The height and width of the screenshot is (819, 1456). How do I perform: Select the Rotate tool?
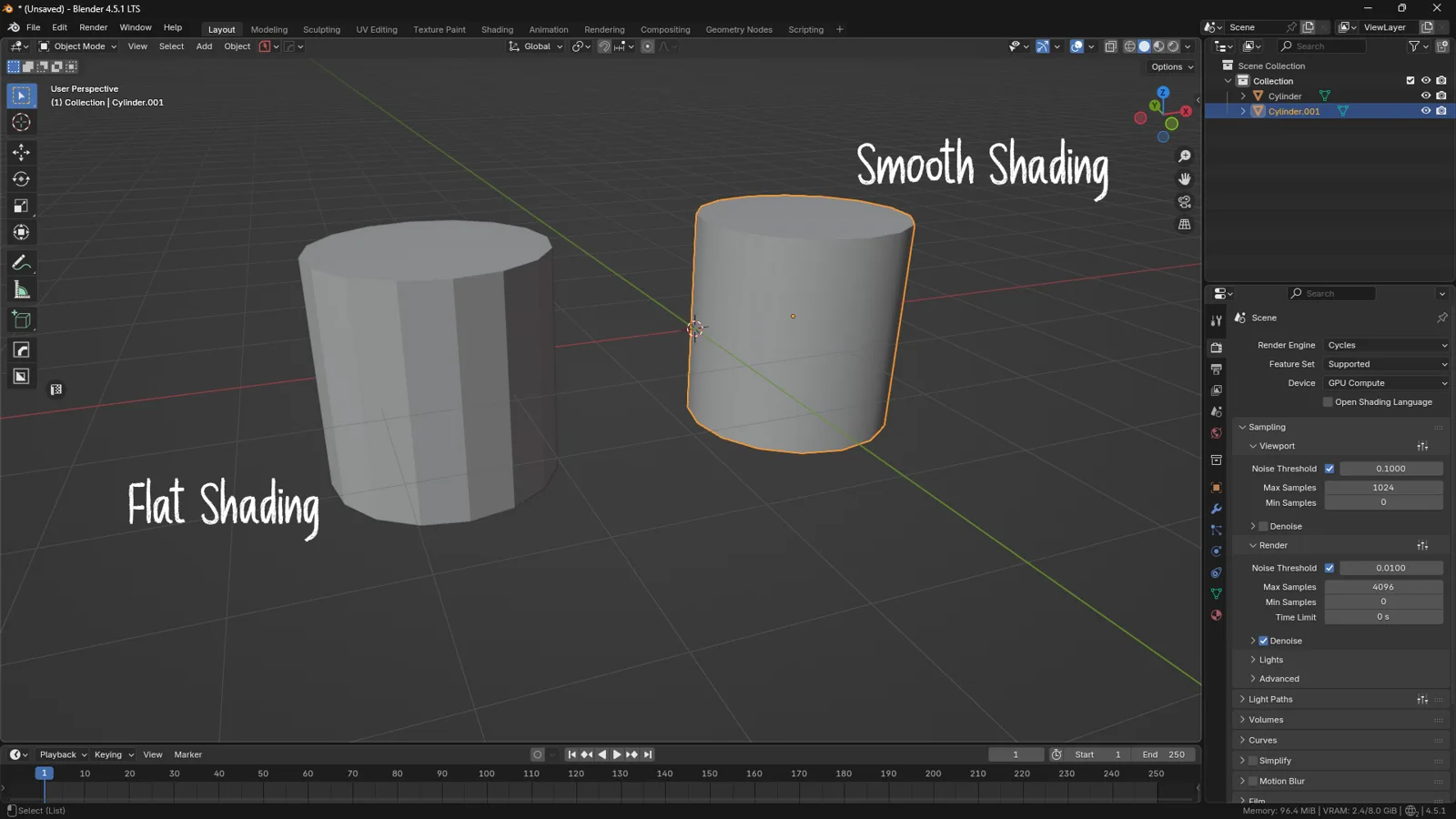21,179
